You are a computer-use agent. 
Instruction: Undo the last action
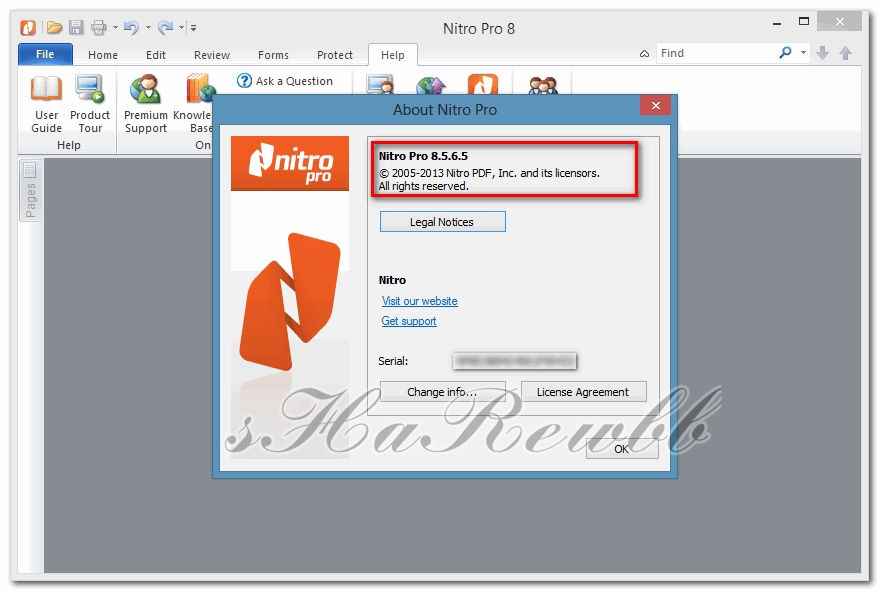pyautogui.click(x=131, y=27)
